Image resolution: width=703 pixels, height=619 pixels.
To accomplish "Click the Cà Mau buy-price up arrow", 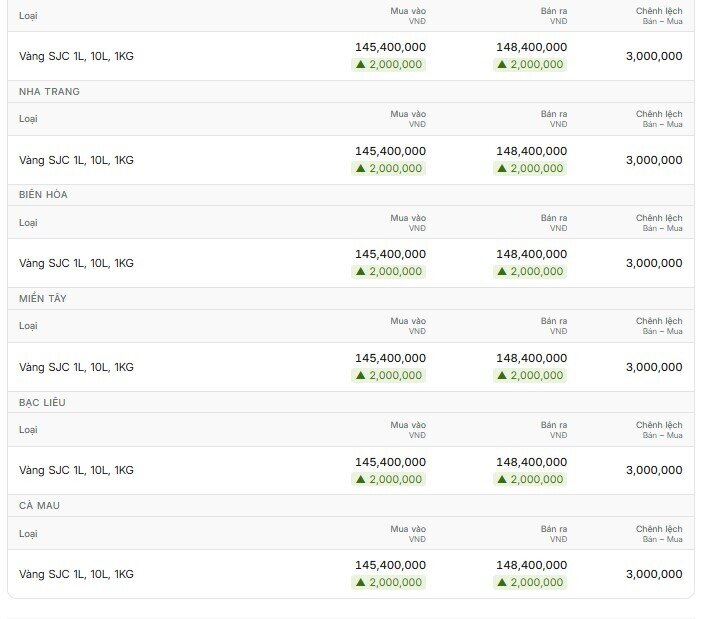I will (360, 582).
